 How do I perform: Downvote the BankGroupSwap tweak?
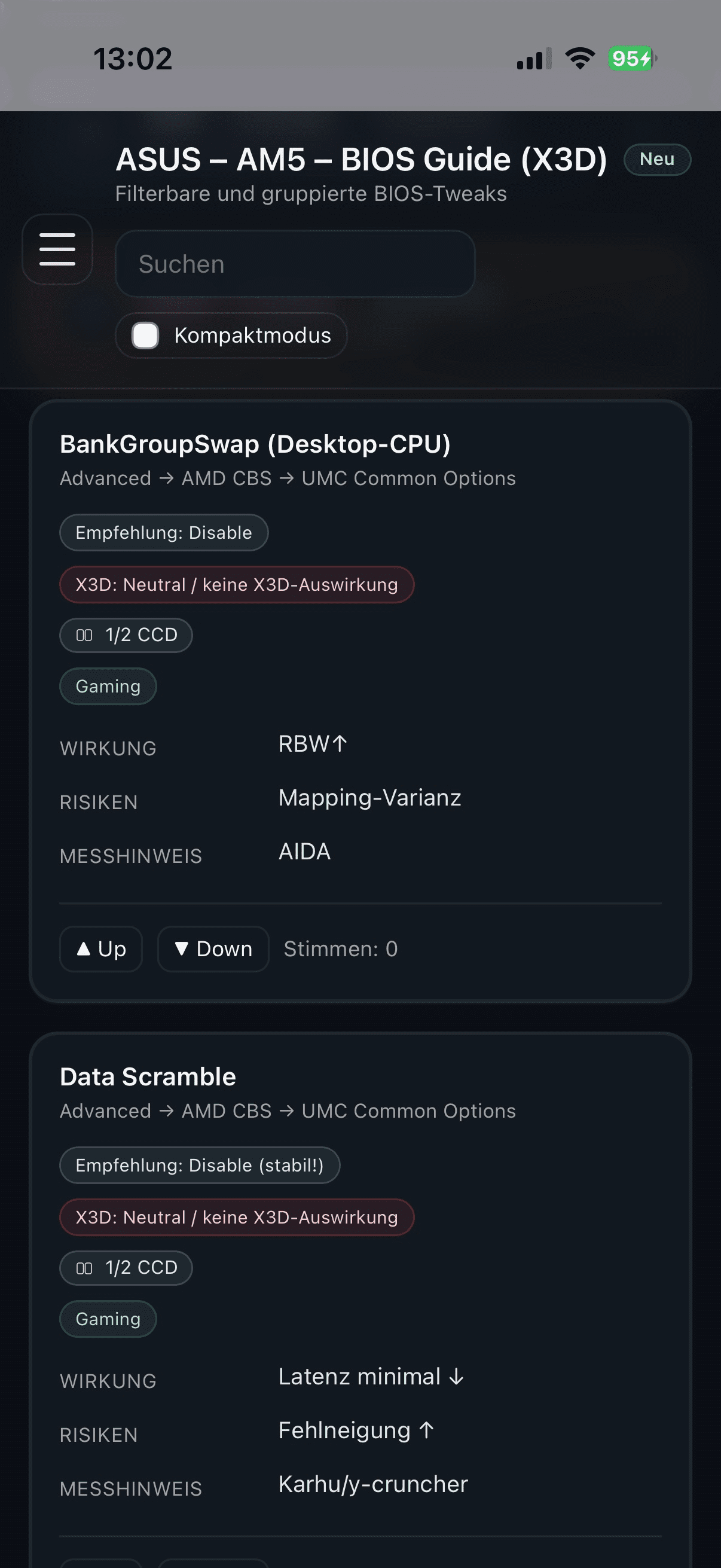point(213,949)
